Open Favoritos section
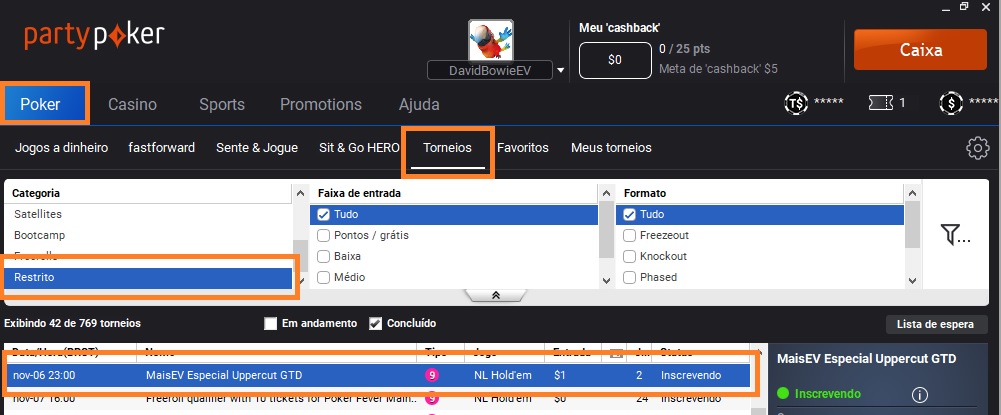 tap(522, 147)
